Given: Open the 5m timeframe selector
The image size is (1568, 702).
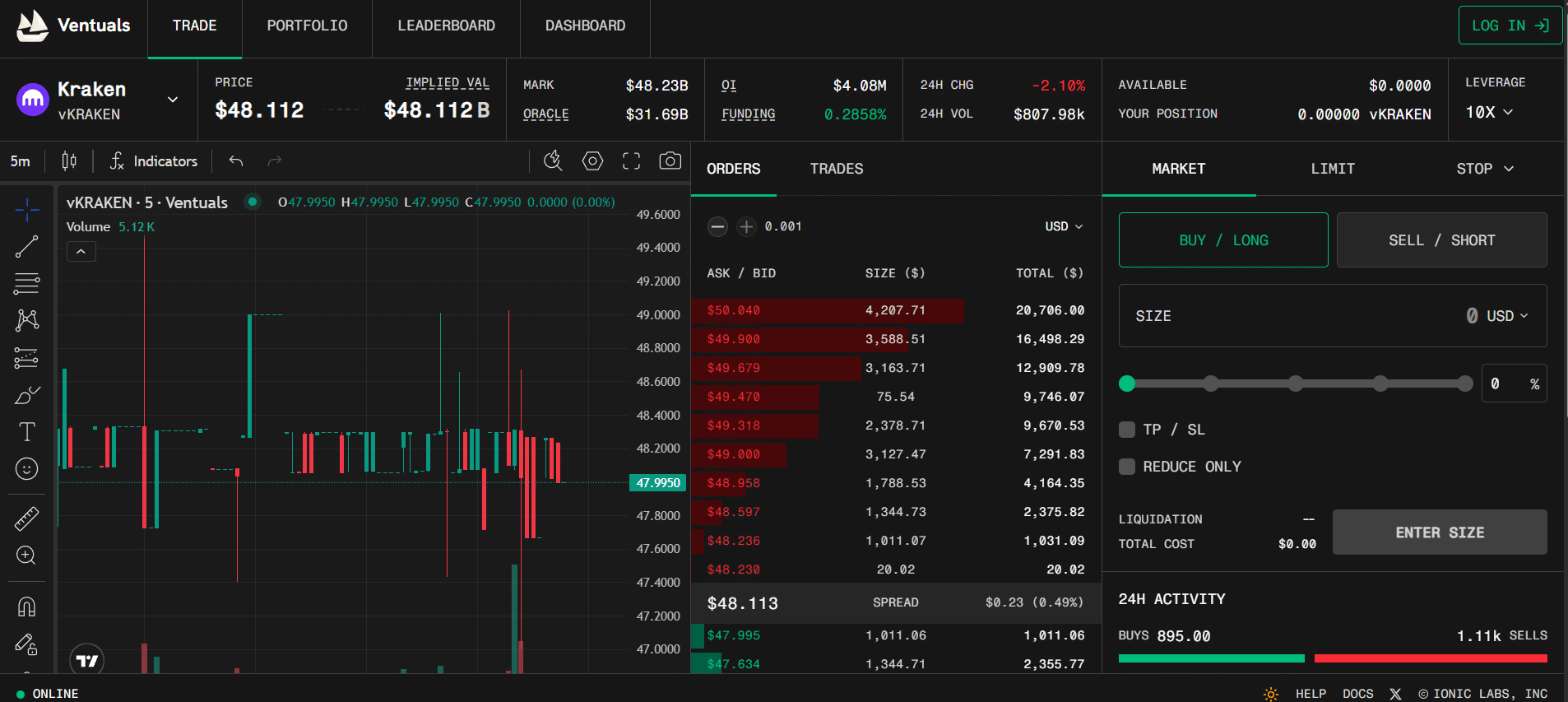Looking at the screenshot, I should click(21, 161).
